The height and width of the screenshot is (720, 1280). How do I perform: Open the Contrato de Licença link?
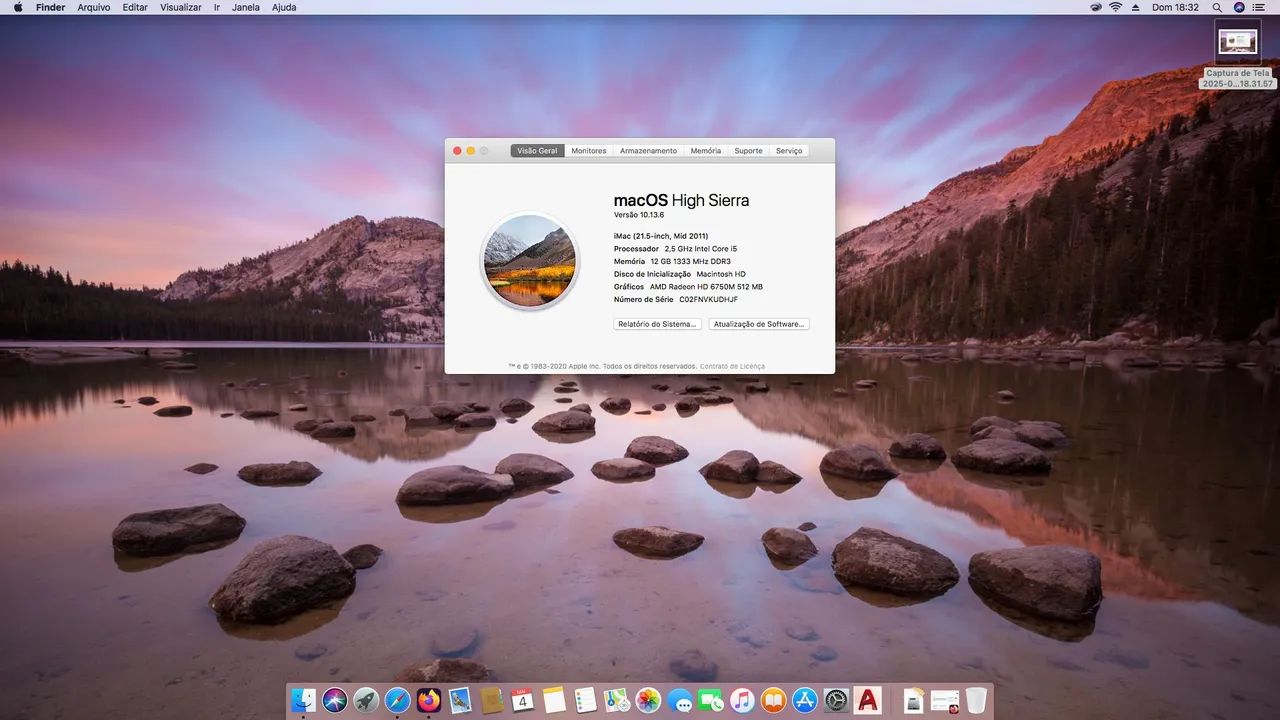(x=732, y=366)
